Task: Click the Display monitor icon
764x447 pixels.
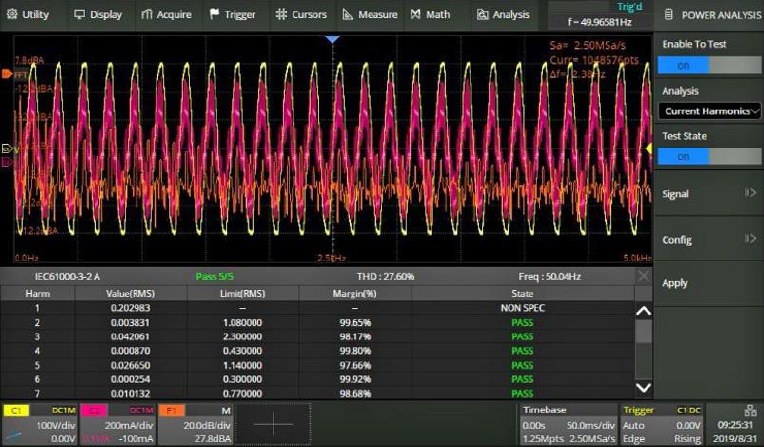Action: point(79,14)
